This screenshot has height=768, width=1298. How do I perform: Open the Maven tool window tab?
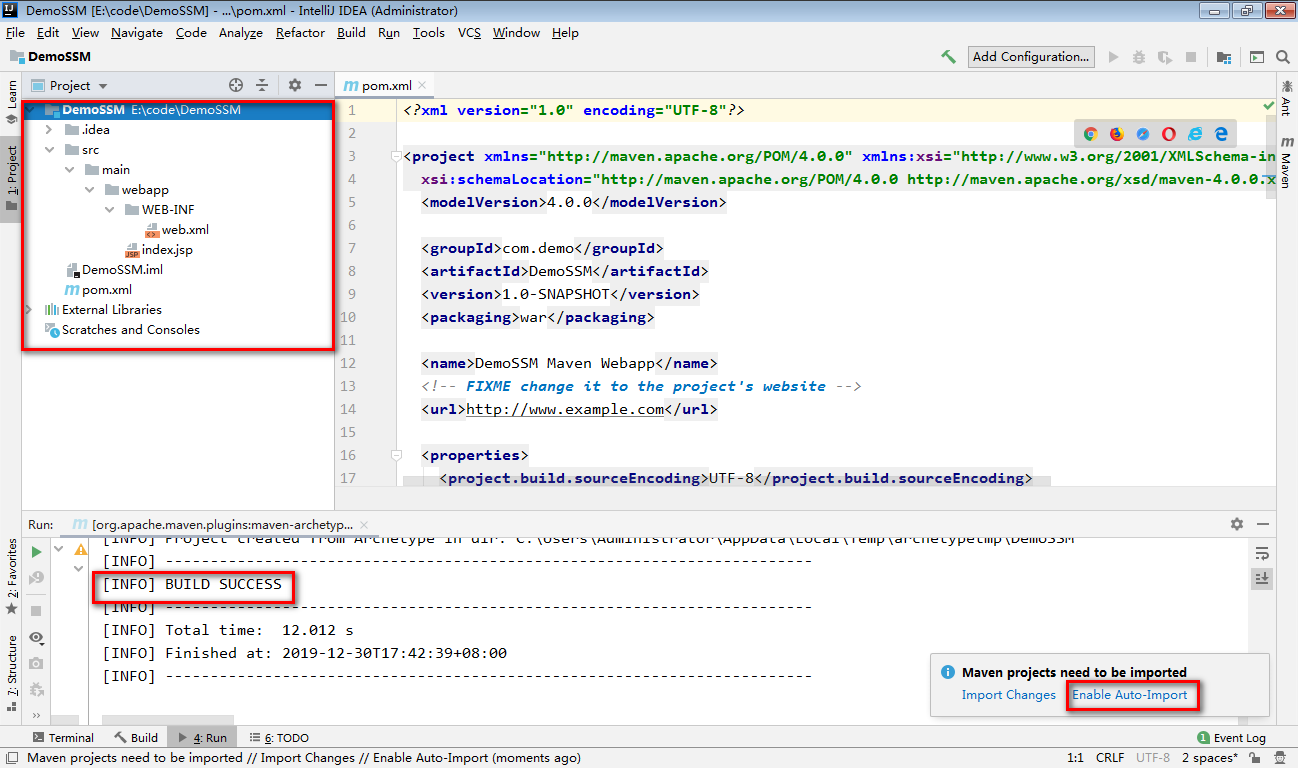[1286, 164]
